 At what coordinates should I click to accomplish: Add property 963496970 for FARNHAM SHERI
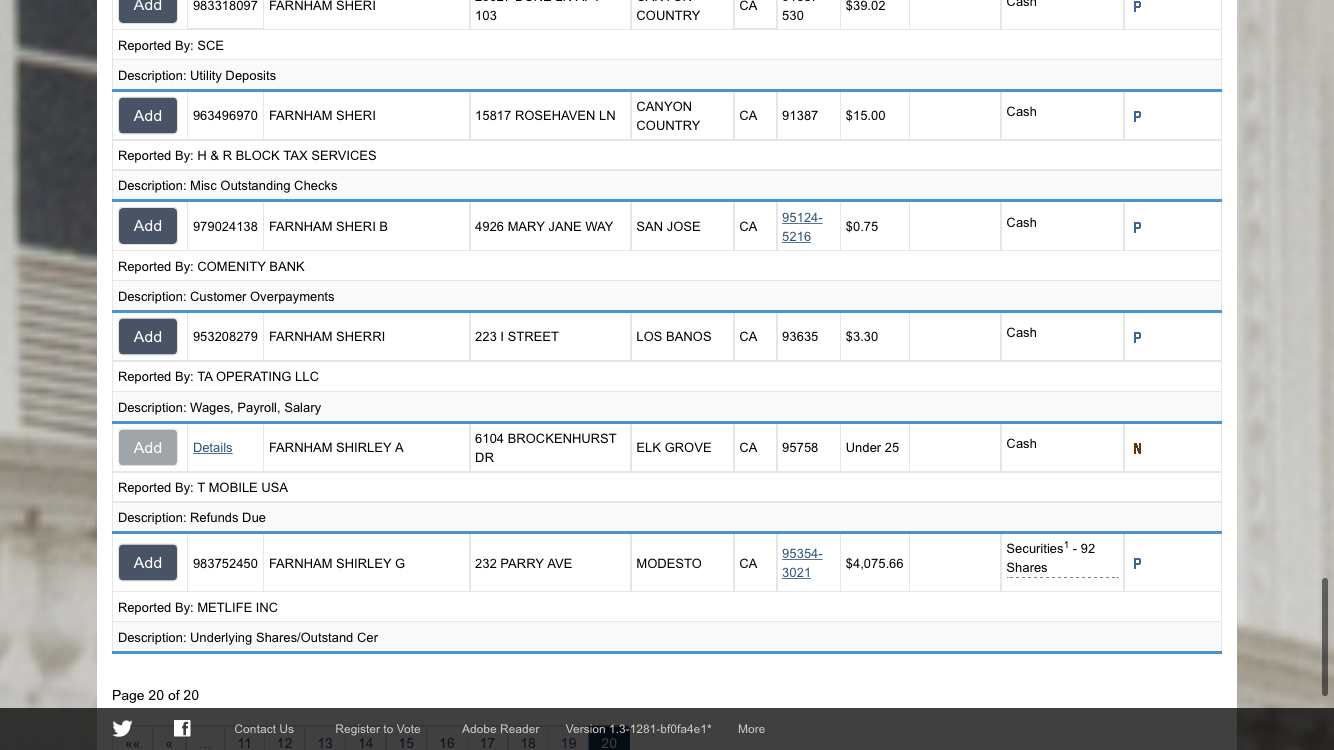pos(148,116)
